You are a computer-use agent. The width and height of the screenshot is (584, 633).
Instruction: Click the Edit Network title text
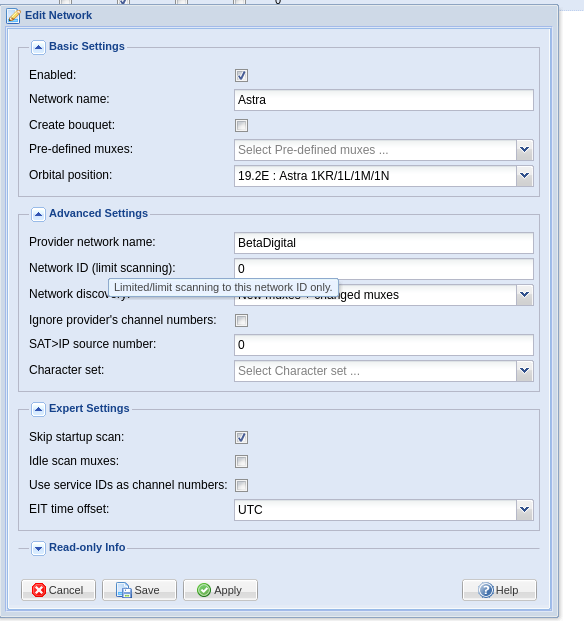click(59, 15)
